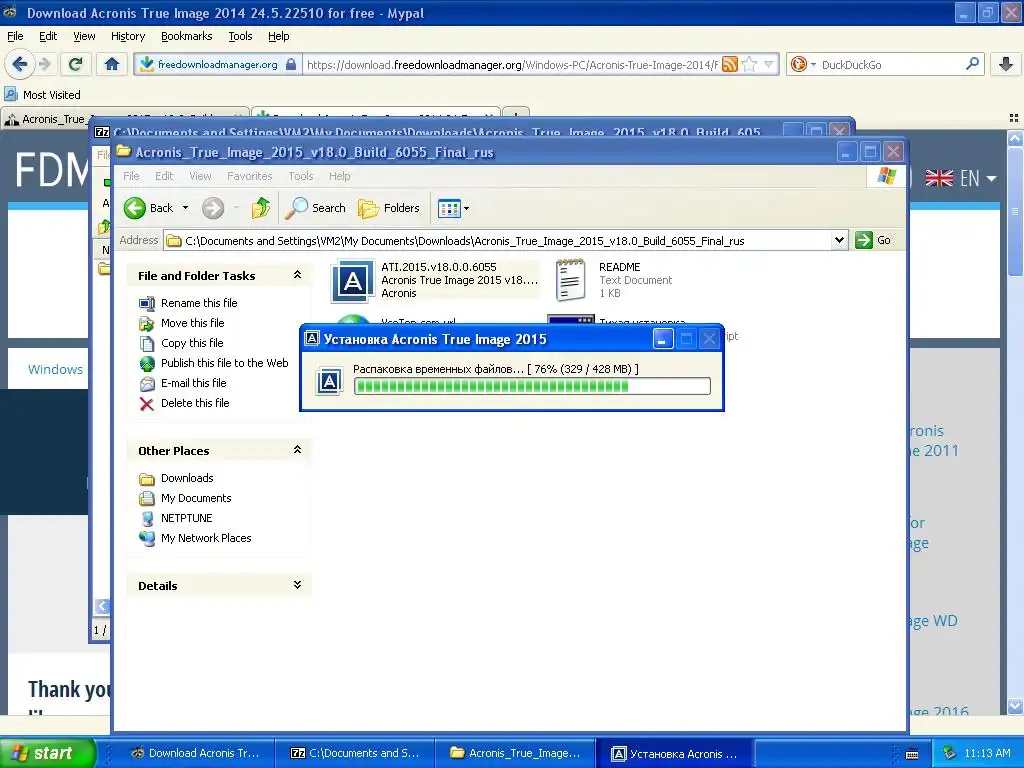Click the DuckDuckGo search magnifier icon
The image size is (1024, 768).
(972, 64)
